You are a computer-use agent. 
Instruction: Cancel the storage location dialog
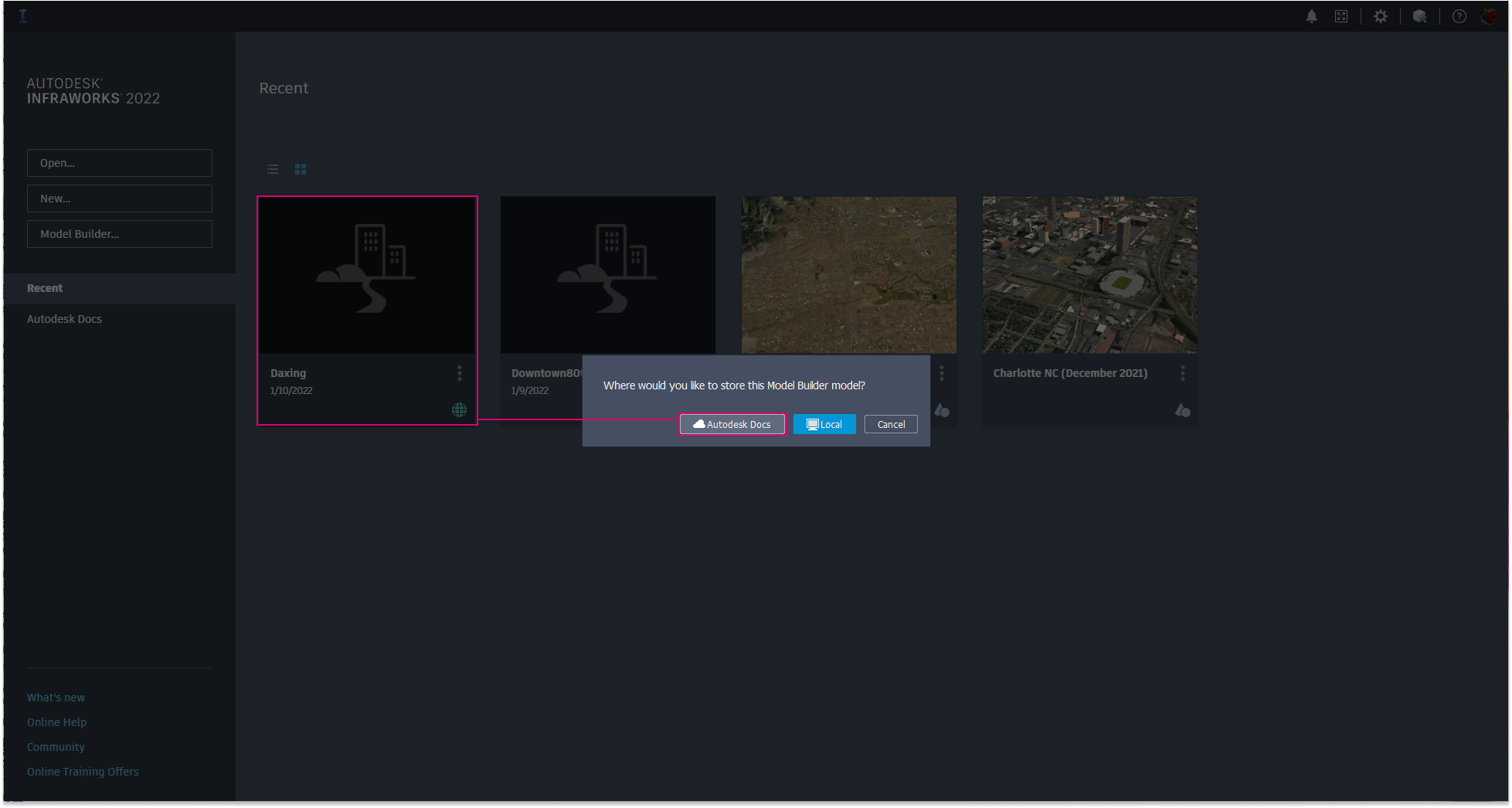pos(891,424)
